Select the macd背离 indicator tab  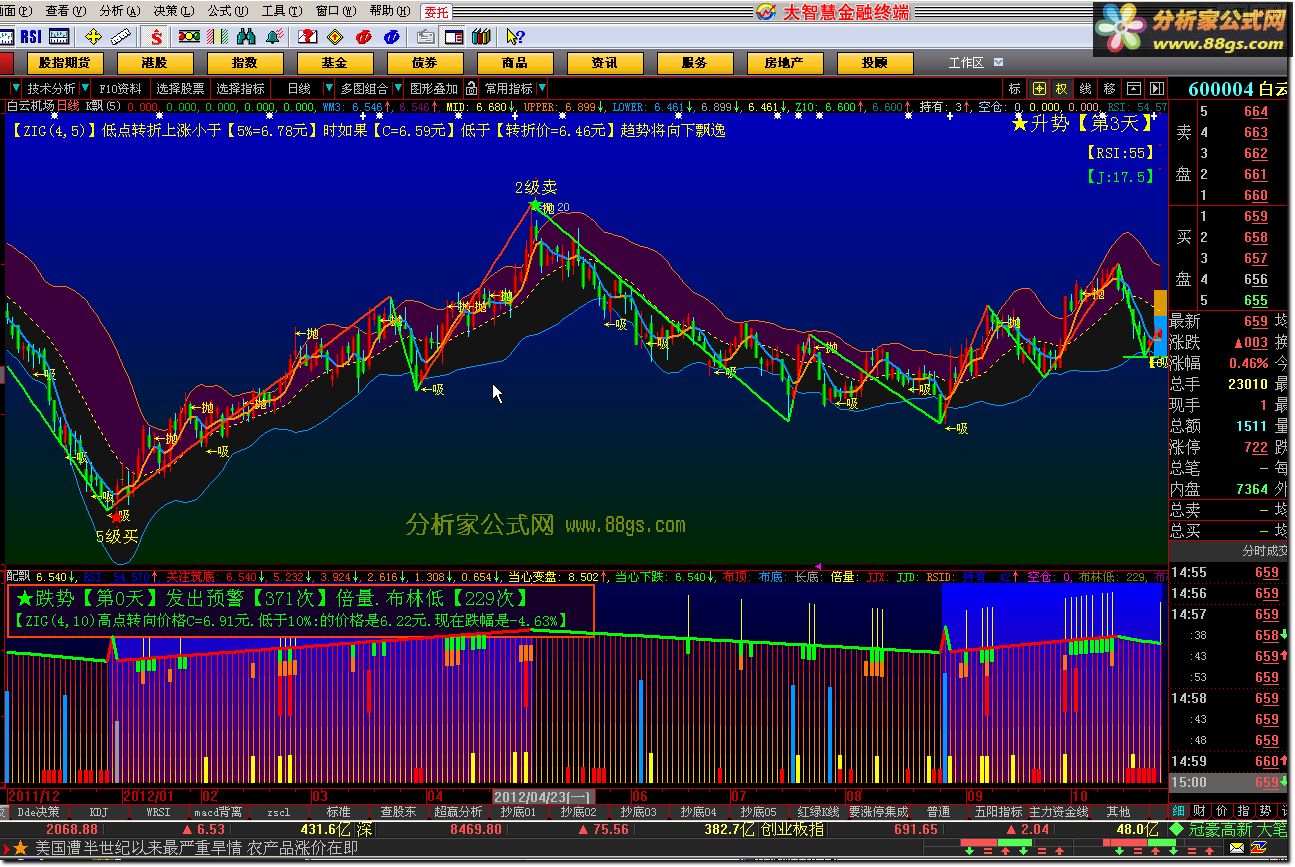(x=218, y=812)
